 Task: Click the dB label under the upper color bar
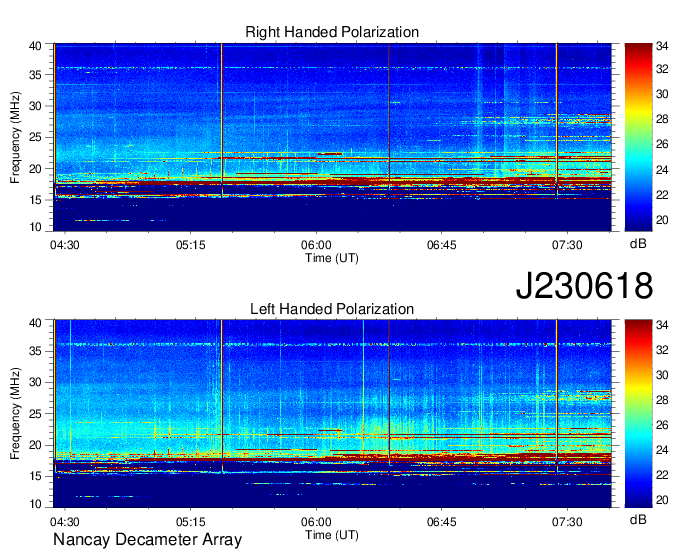(638, 244)
